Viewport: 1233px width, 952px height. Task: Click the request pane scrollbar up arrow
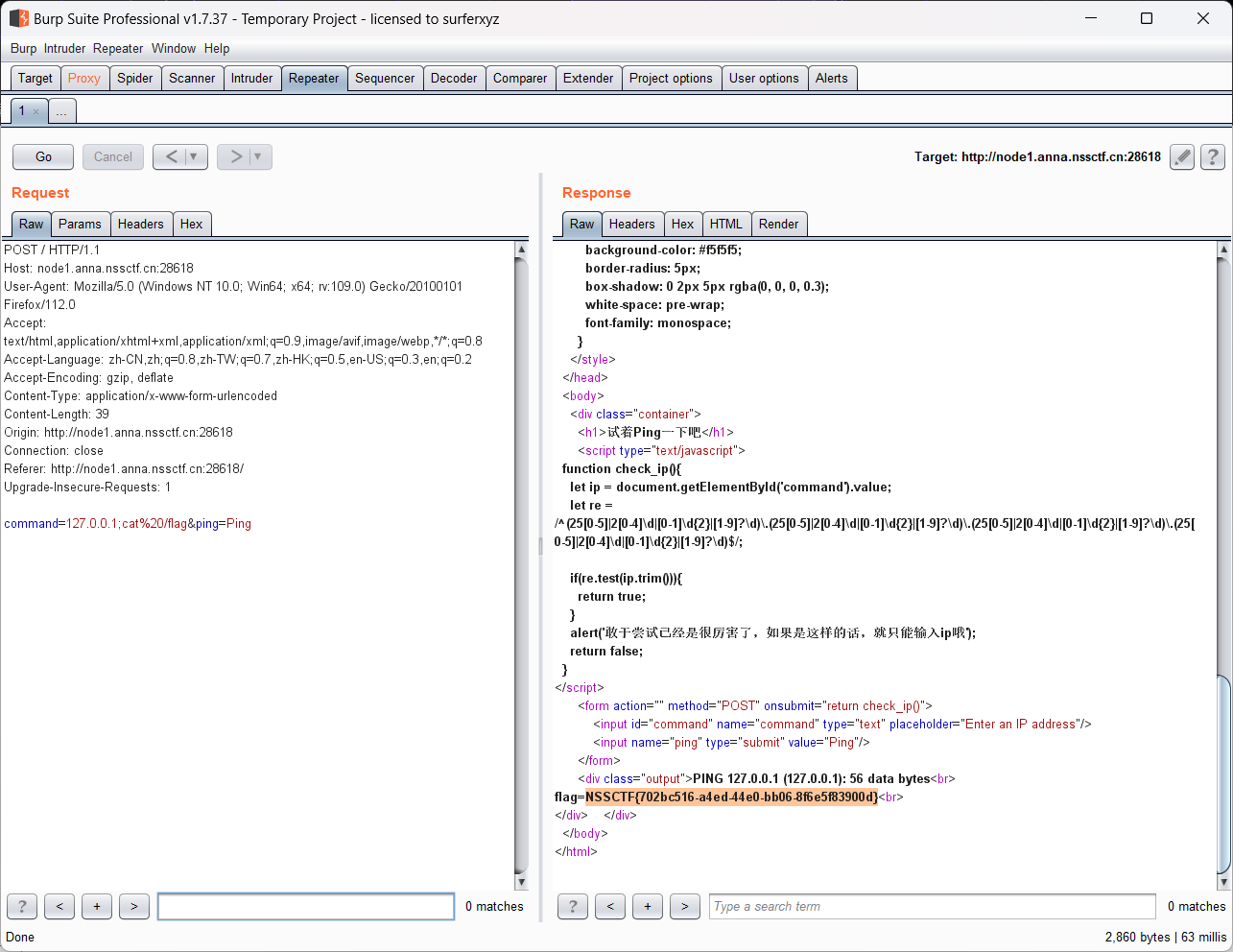tap(521, 250)
